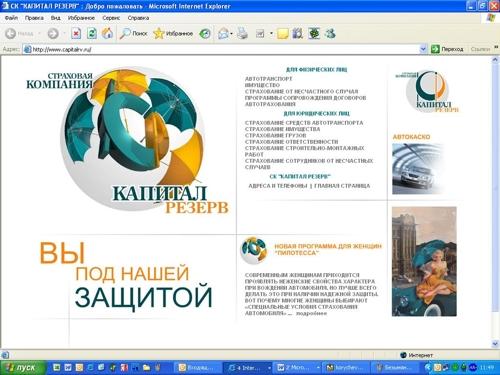Switch to the Входящие taskbar button

(x=198, y=368)
